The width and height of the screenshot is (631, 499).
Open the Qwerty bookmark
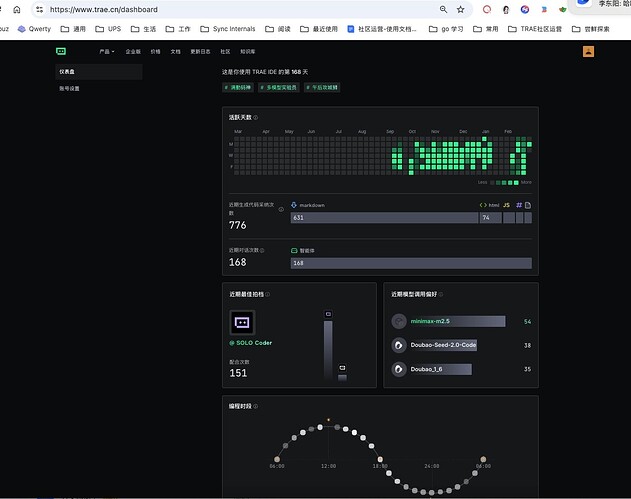35,29
